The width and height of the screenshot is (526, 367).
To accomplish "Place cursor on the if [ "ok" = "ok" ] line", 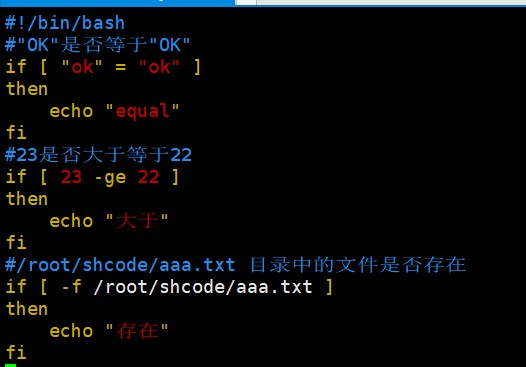I will pyautogui.click(x=103, y=67).
